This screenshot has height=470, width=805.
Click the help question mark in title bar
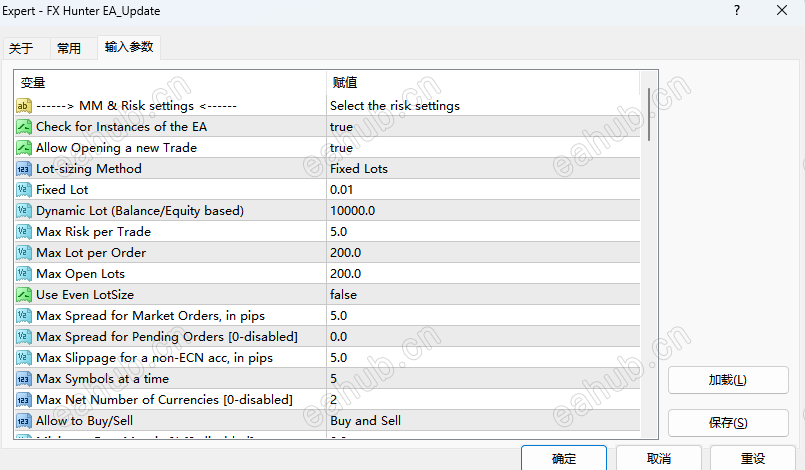(737, 10)
